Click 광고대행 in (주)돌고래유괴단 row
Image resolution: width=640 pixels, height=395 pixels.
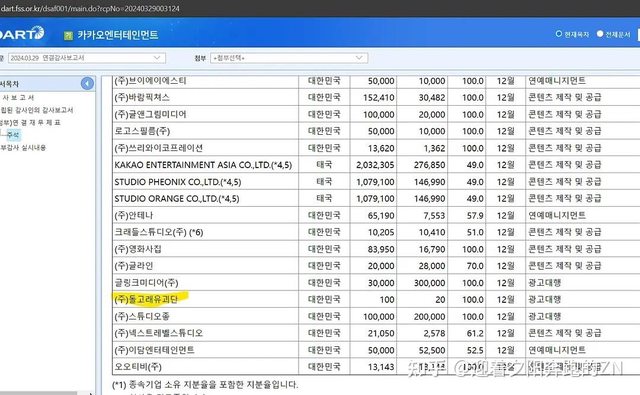(545, 300)
